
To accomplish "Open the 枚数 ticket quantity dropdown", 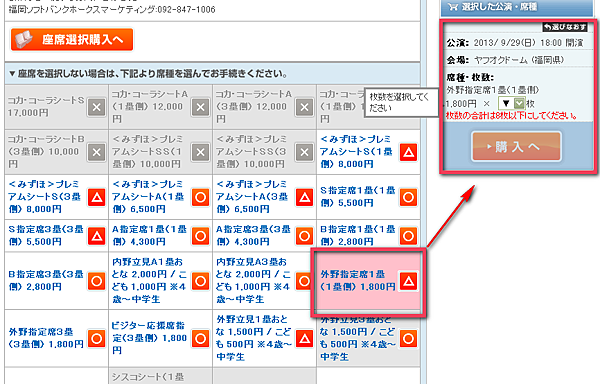I will click(x=511, y=103).
